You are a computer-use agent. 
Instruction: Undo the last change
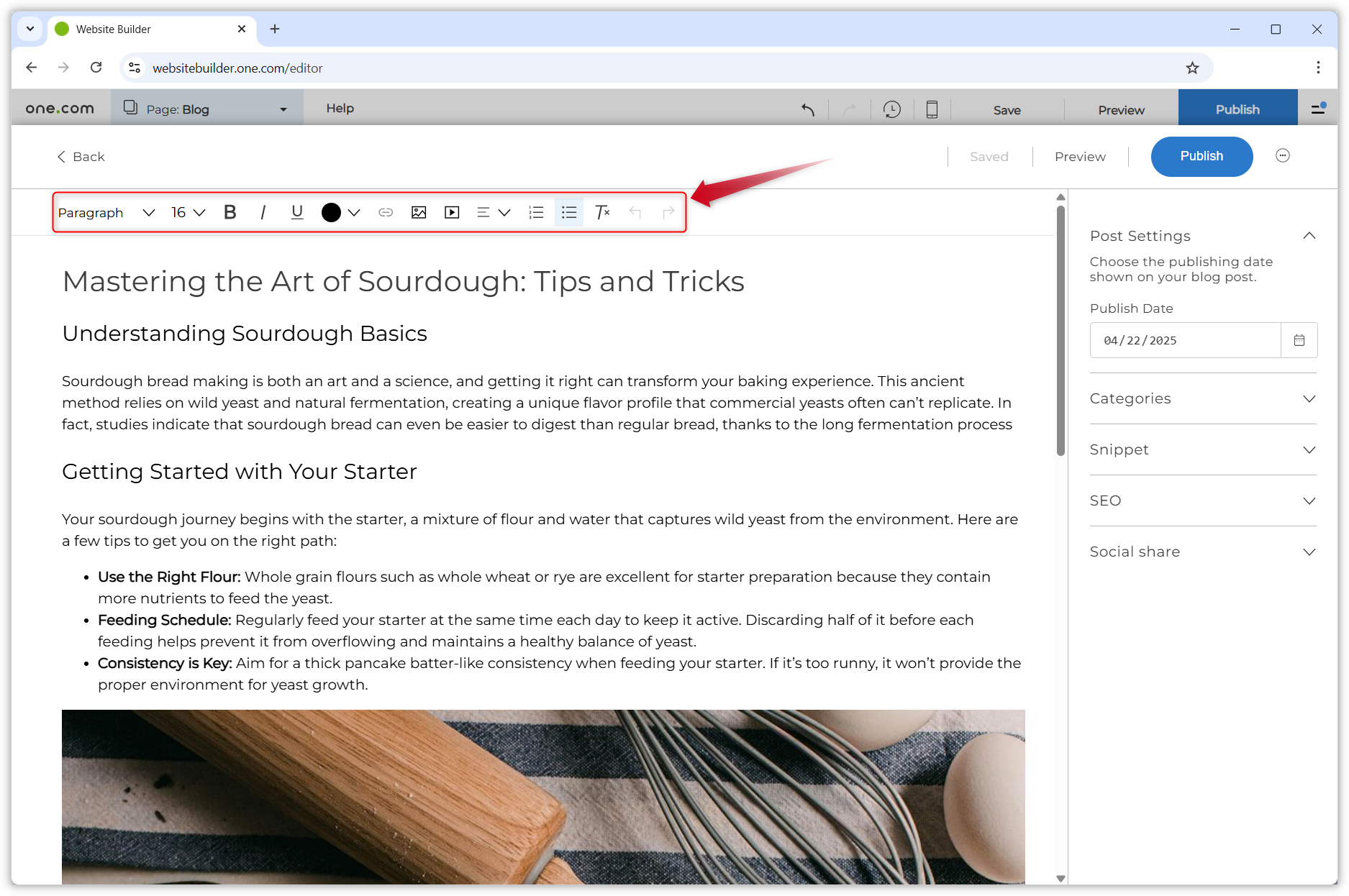pos(635,212)
